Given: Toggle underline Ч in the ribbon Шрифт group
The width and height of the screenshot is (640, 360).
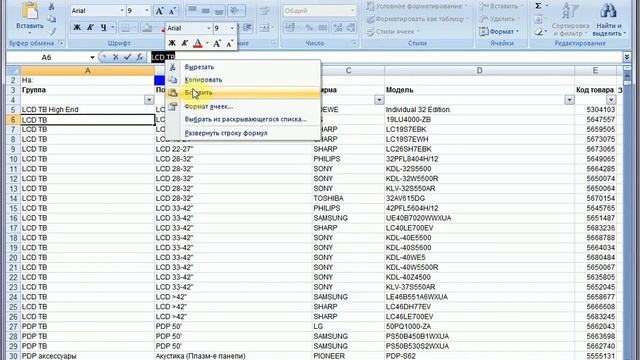Looking at the screenshot, I should [x=104, y=27].
